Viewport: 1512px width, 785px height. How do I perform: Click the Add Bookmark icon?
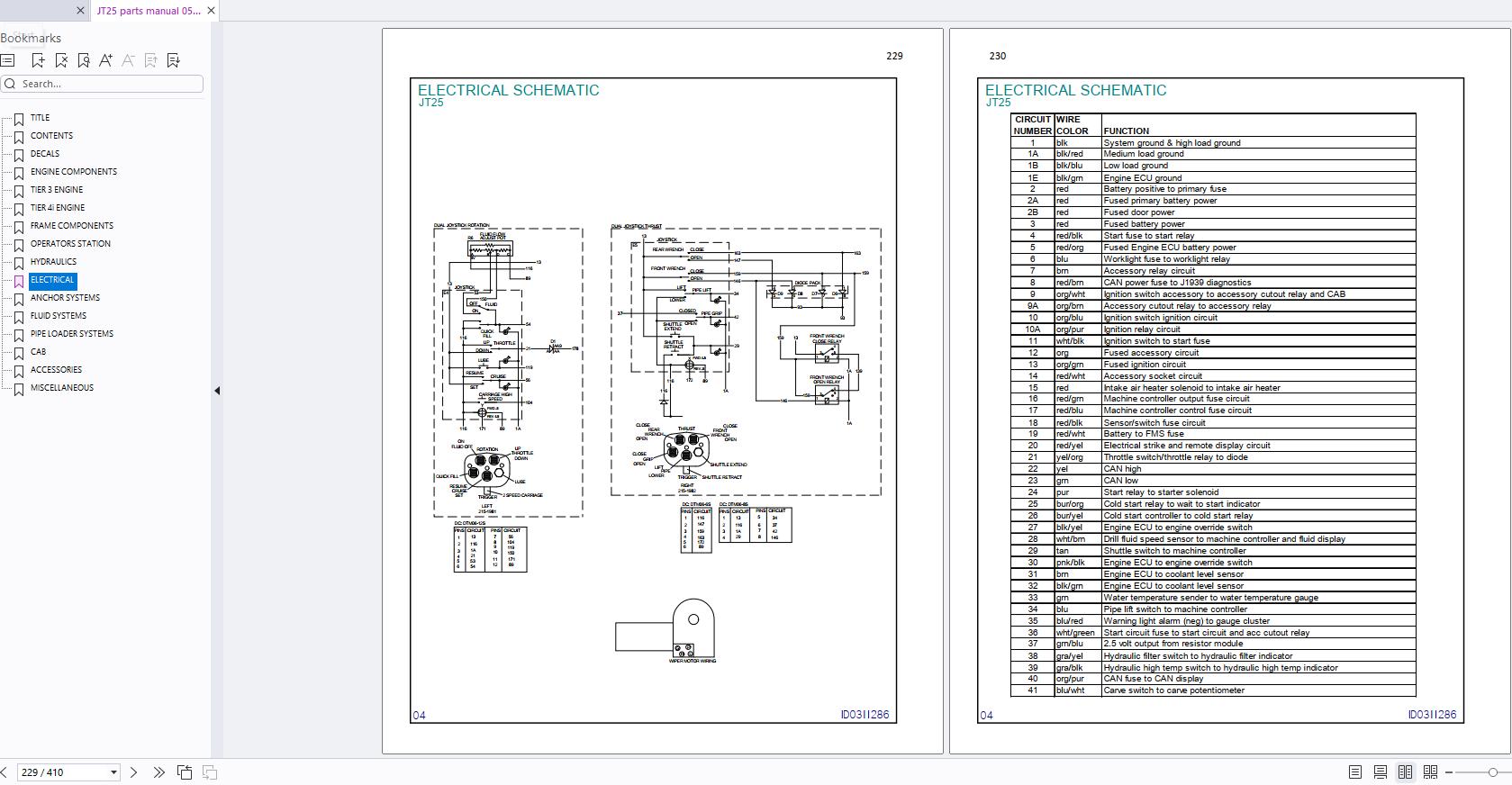click(x=38, y=60)
